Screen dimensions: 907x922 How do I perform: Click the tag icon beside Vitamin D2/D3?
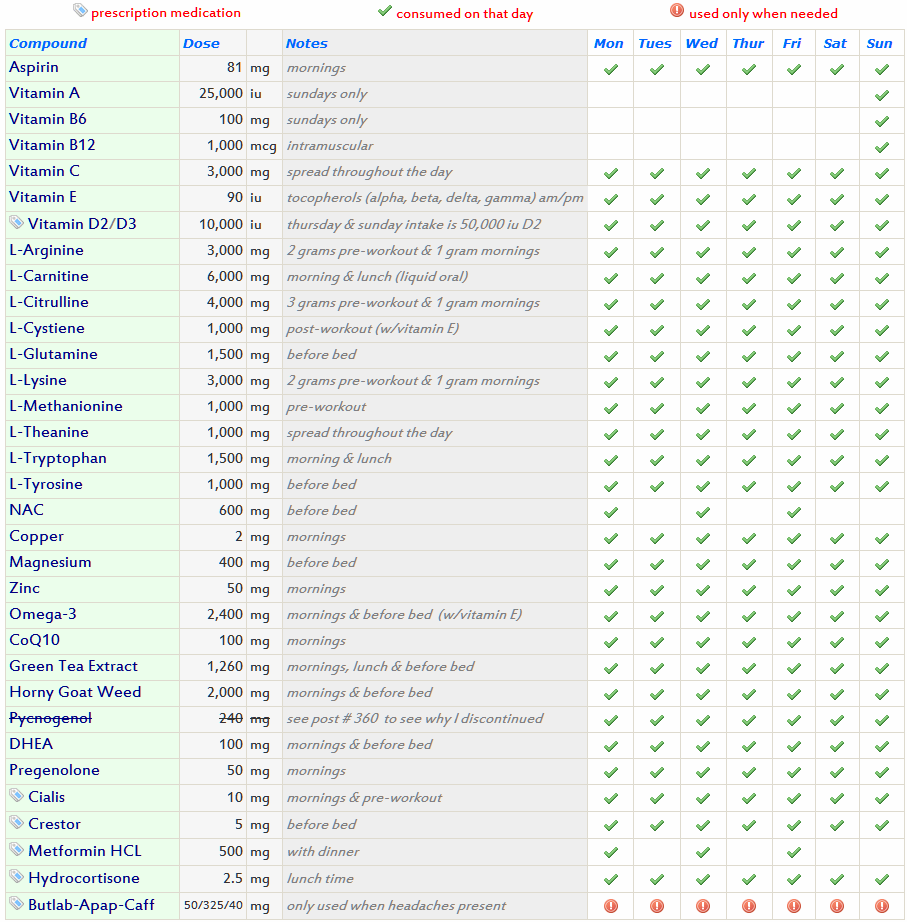16,223
